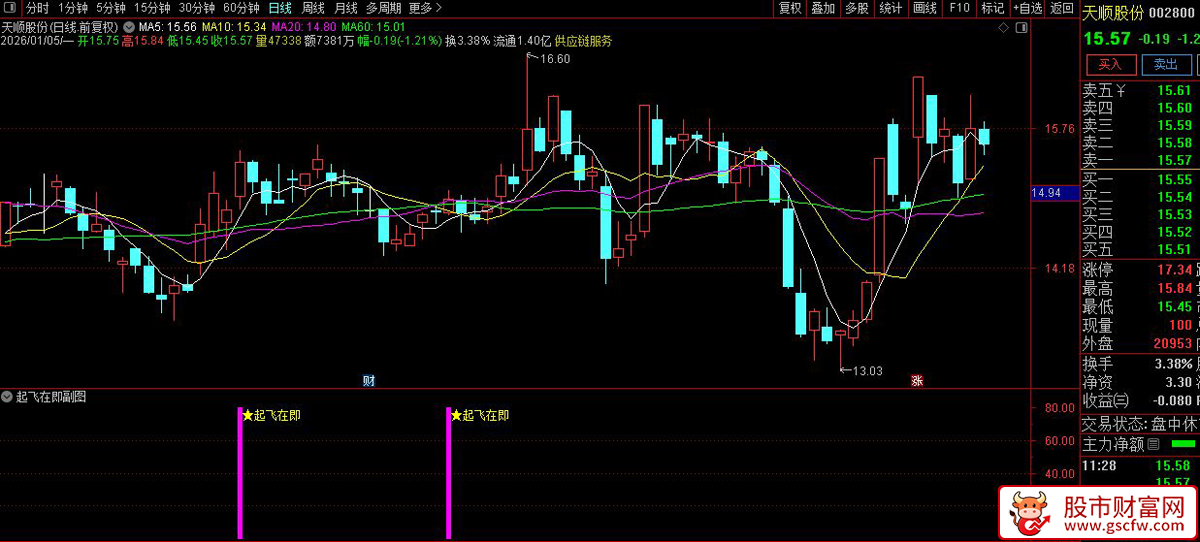The height and width of the screenshot is (542, 1200).
Task: Click the MA5: 15.56 indicator label
Action: 167,25
